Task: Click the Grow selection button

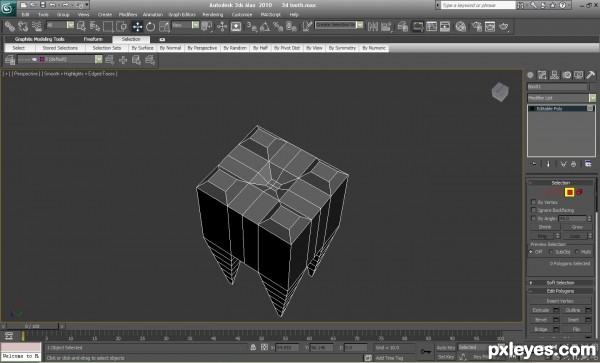Action: pyautogui.click(x=577, y=227)
